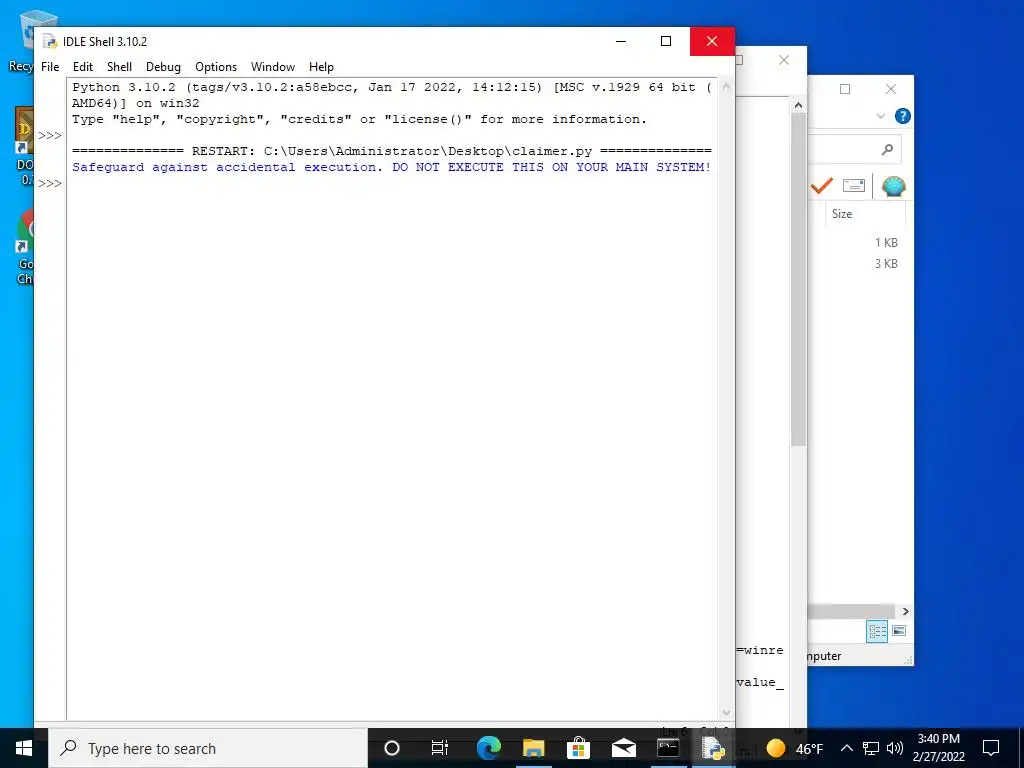
Task: Click the IDLE Shell scrollbar up arrow
Action: pos(726,87)
